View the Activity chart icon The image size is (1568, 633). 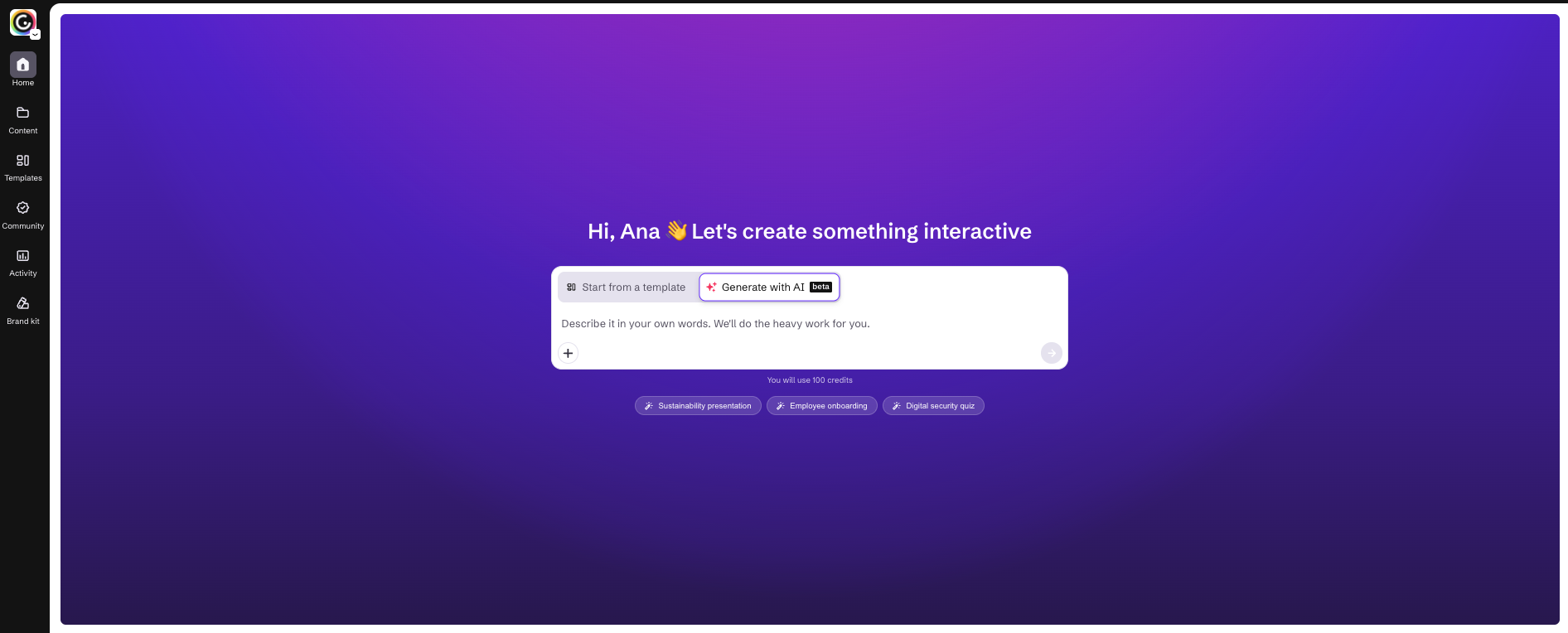[x=23, y=256]
